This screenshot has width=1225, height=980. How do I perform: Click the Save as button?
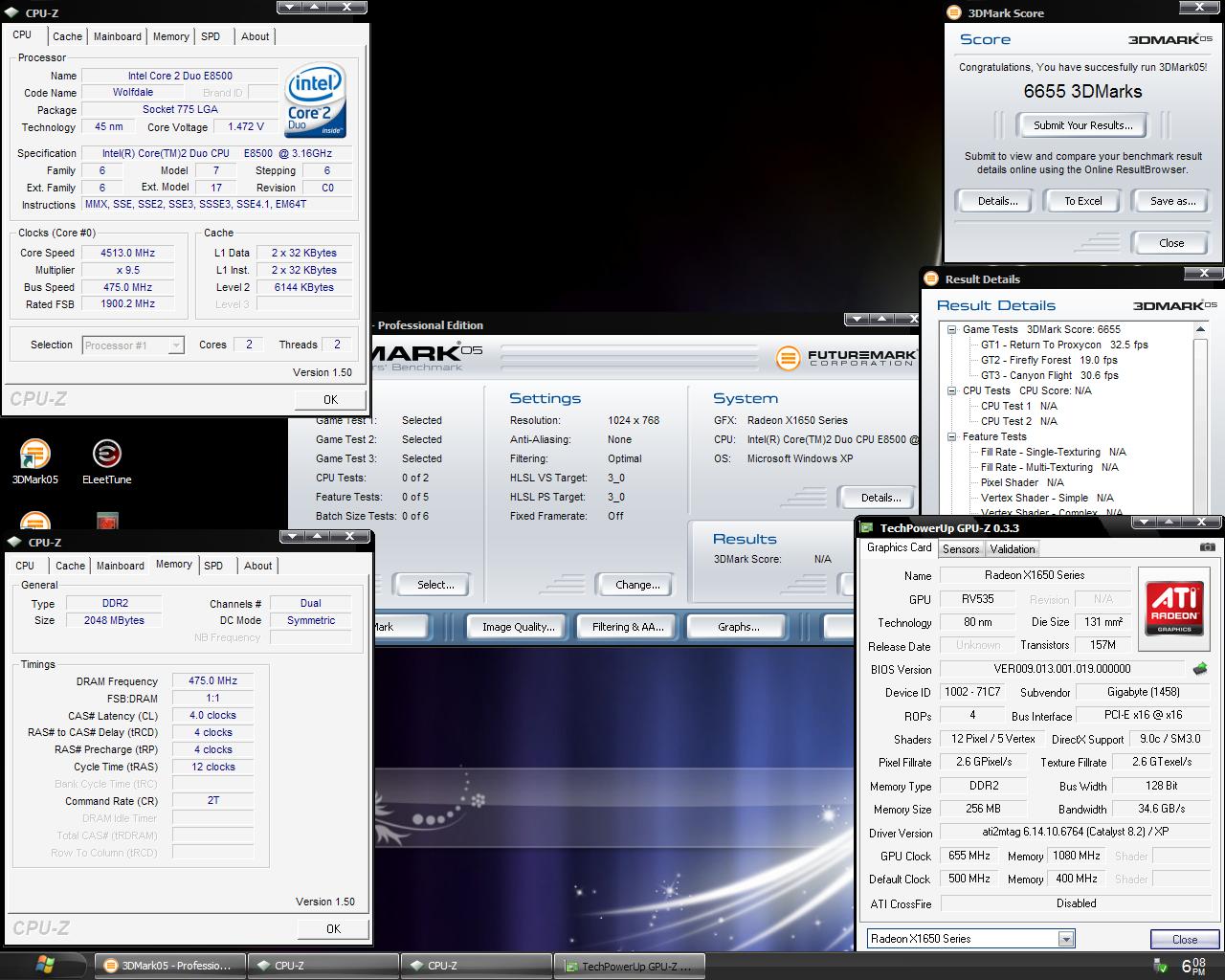click(1172, 201)
